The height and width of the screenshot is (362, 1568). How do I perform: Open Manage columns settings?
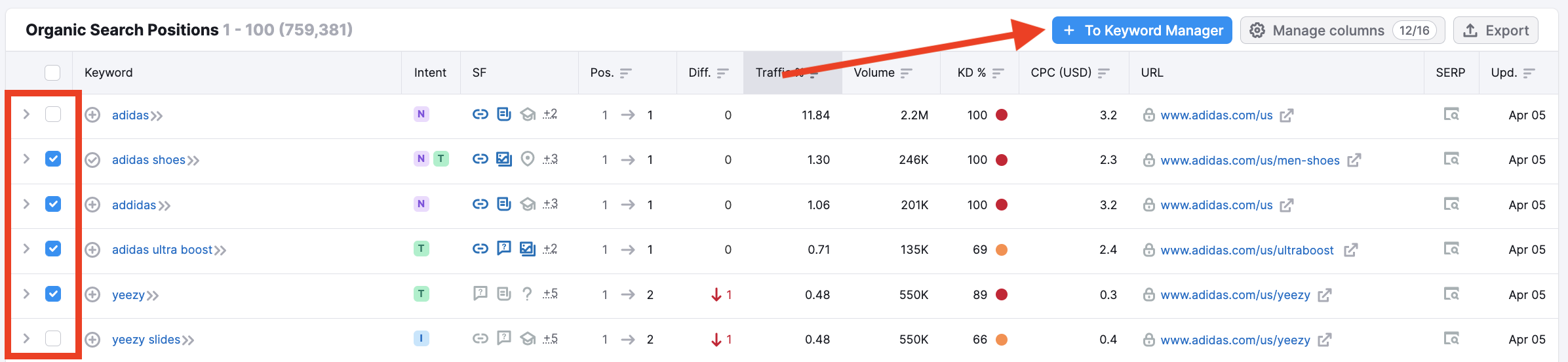(x=1343, y=30)
